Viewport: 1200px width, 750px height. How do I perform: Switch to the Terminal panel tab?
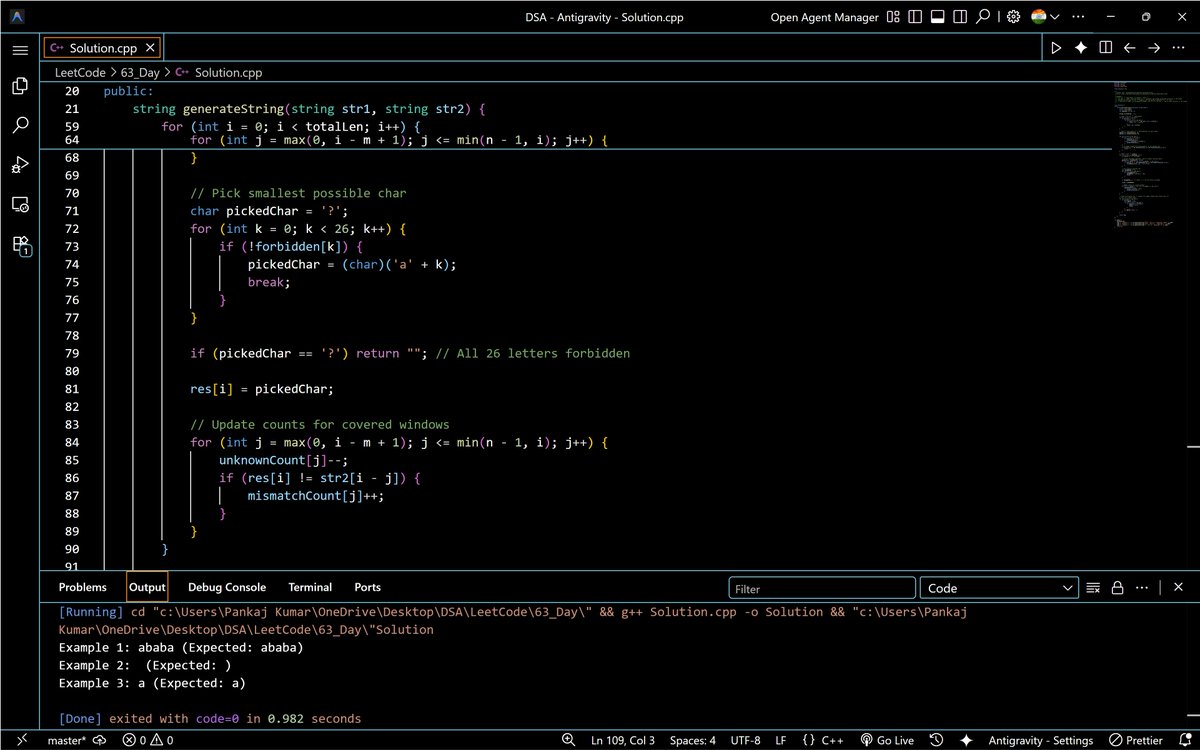[310, 587]
